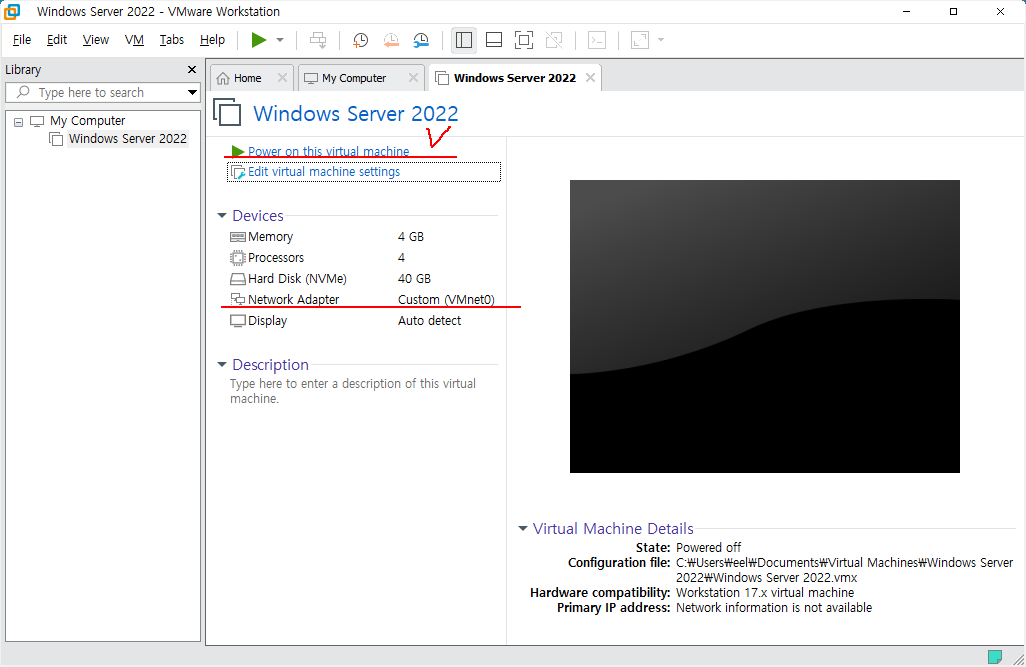Collapse the Virtual Machine Details section
The width and height of the screenshot is (1026, 667).
click(x=522, y=528)
